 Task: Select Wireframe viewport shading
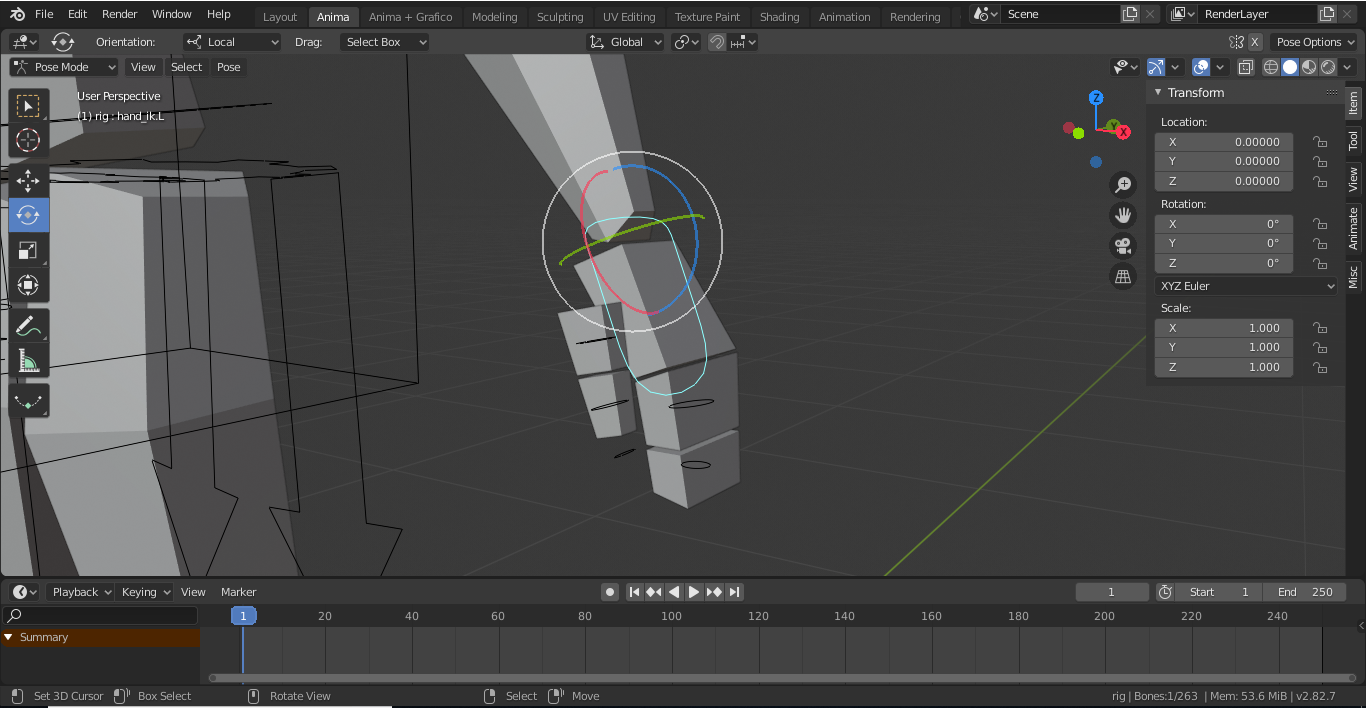tap(1271, 67)
